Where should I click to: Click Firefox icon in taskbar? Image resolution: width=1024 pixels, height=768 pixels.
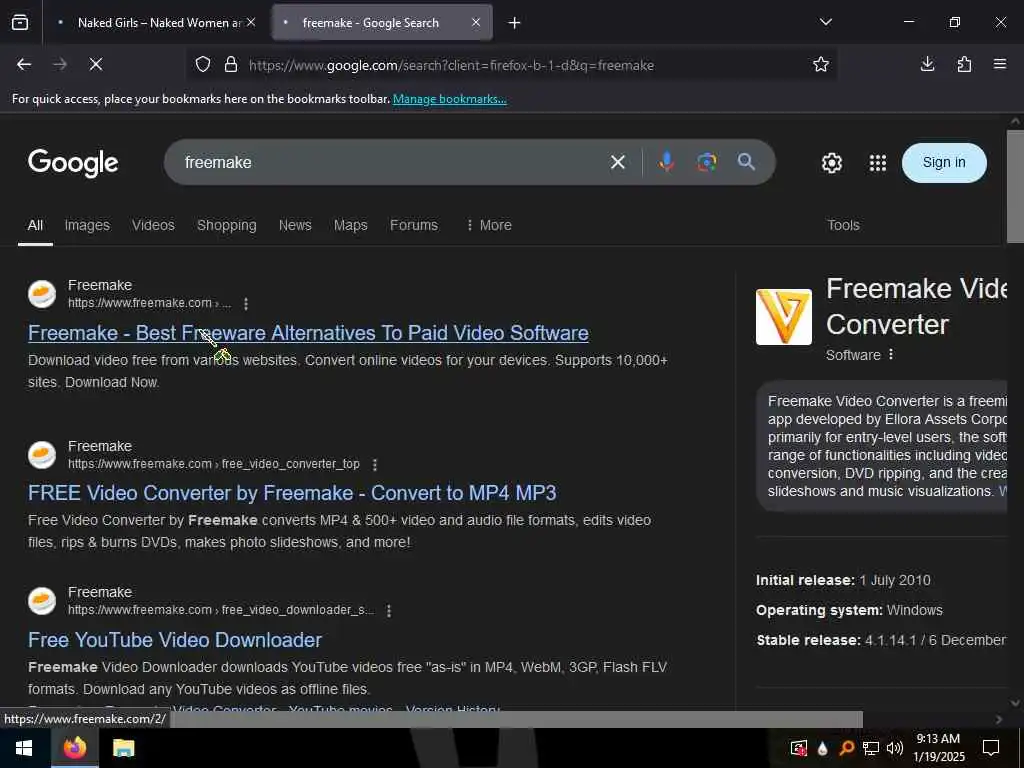tap(75, 748)
